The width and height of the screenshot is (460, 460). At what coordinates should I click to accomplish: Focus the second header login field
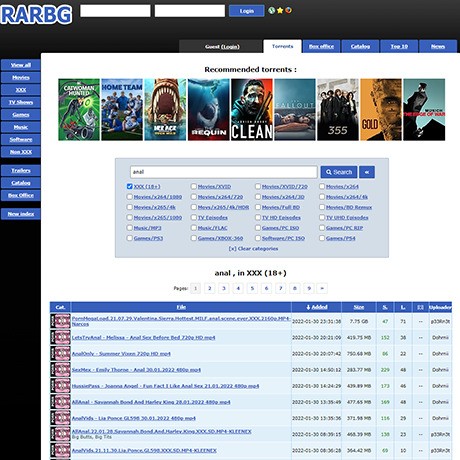pyautogui.click(x=190, y=11)
